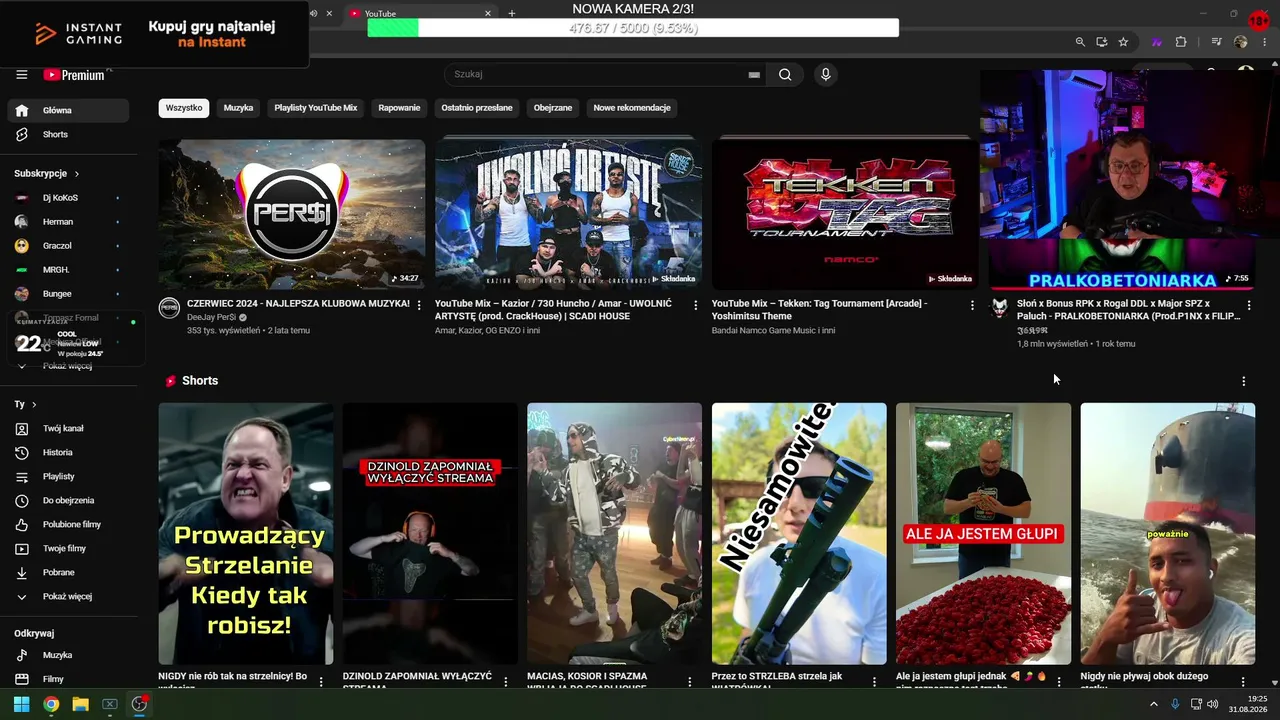Select the Ostatnio przesłane chip

tap(477, 108)
